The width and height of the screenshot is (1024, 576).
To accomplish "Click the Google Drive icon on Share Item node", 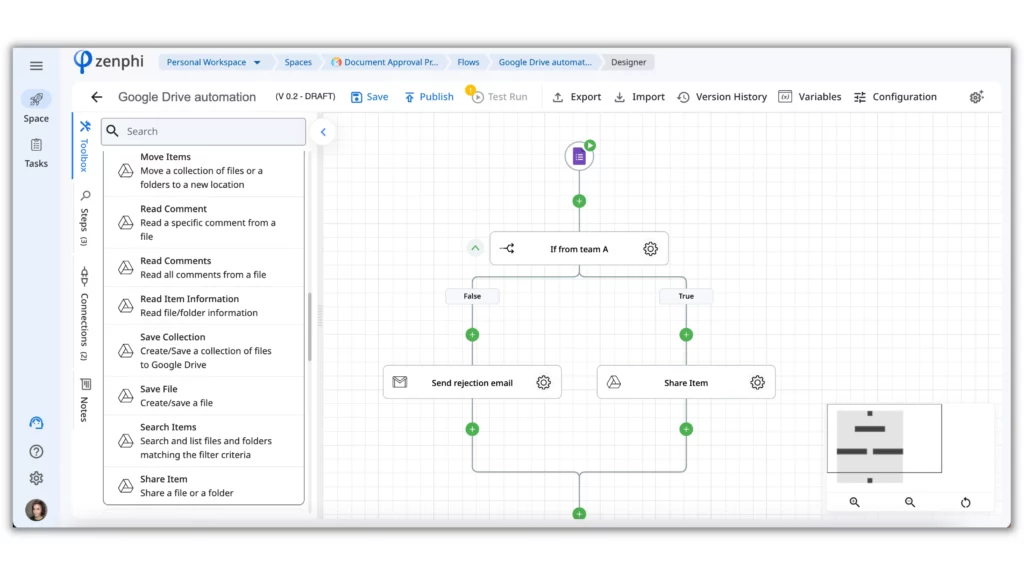I will 614,383.
